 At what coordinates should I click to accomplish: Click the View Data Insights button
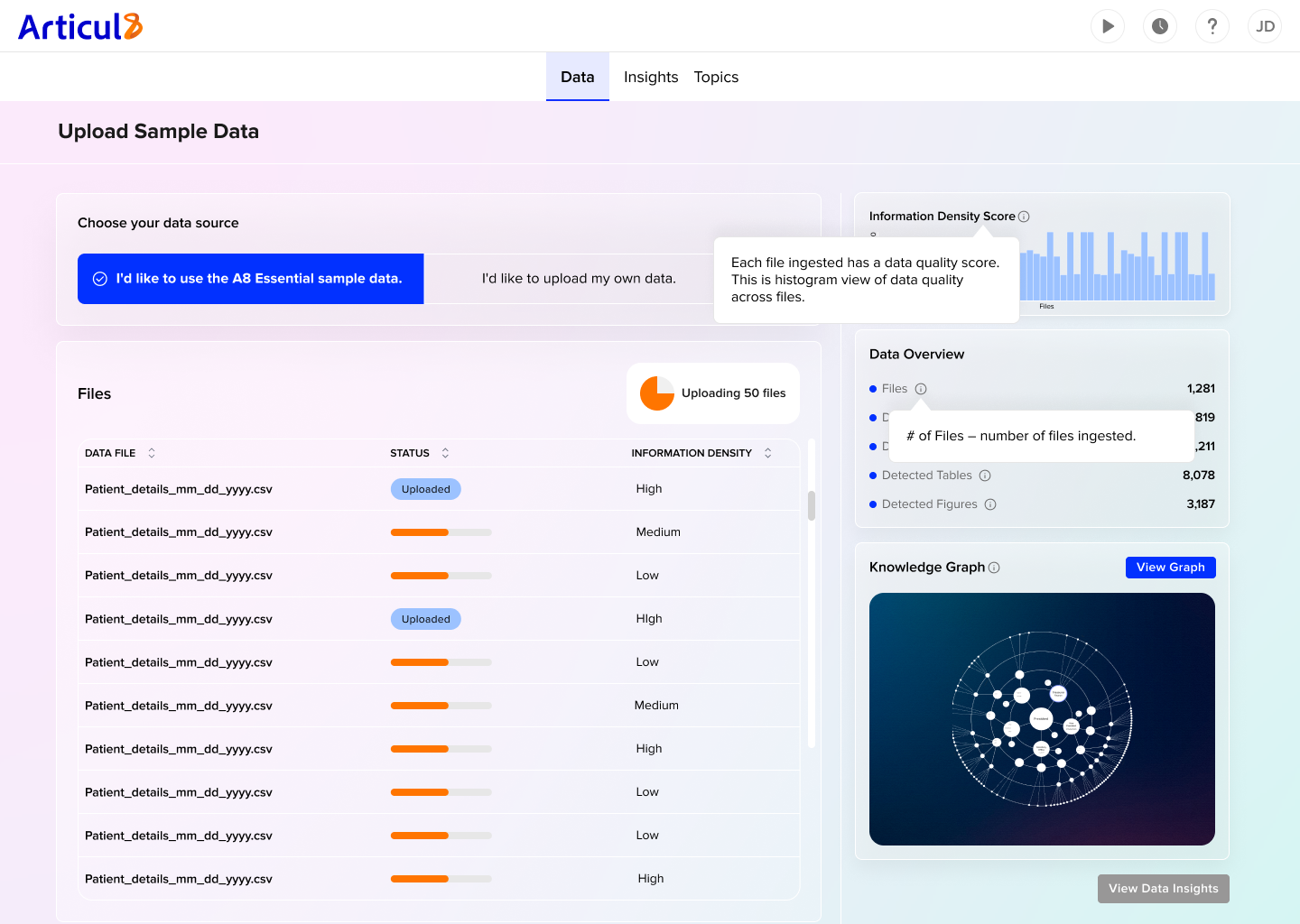(1164, 889)
